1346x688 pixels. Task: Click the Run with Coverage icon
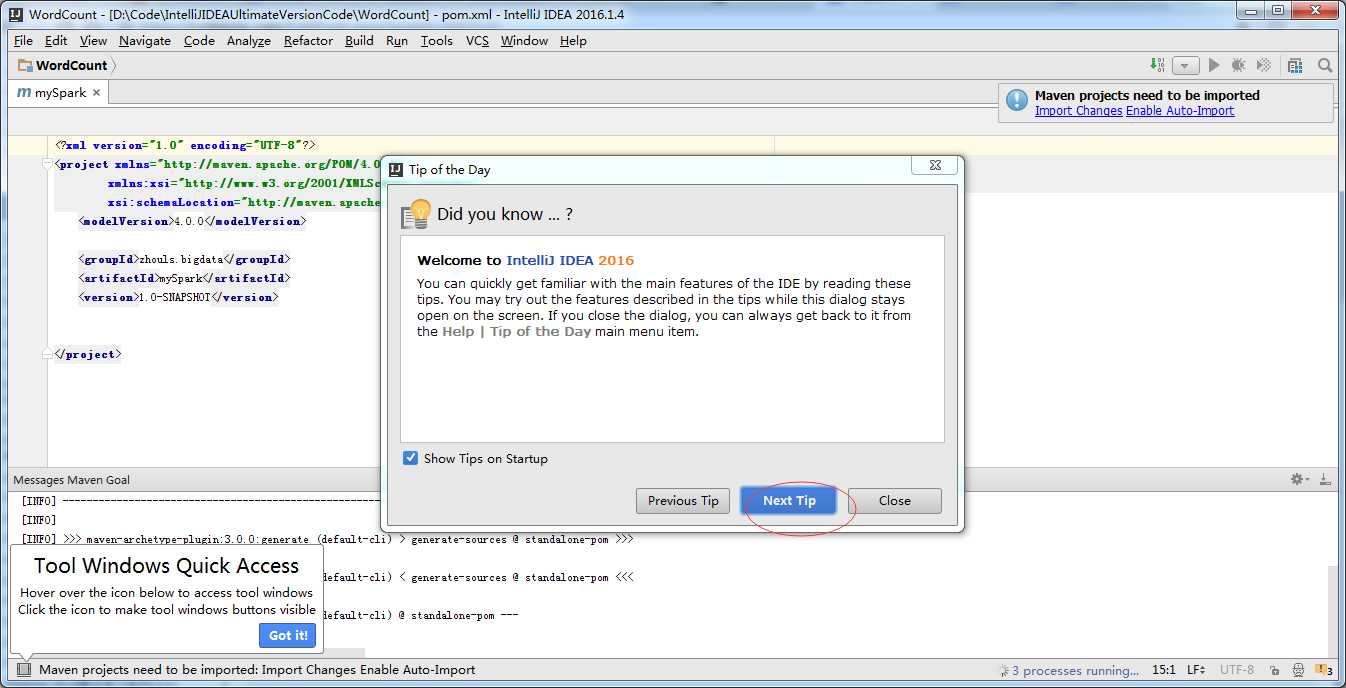(1264, 65)
